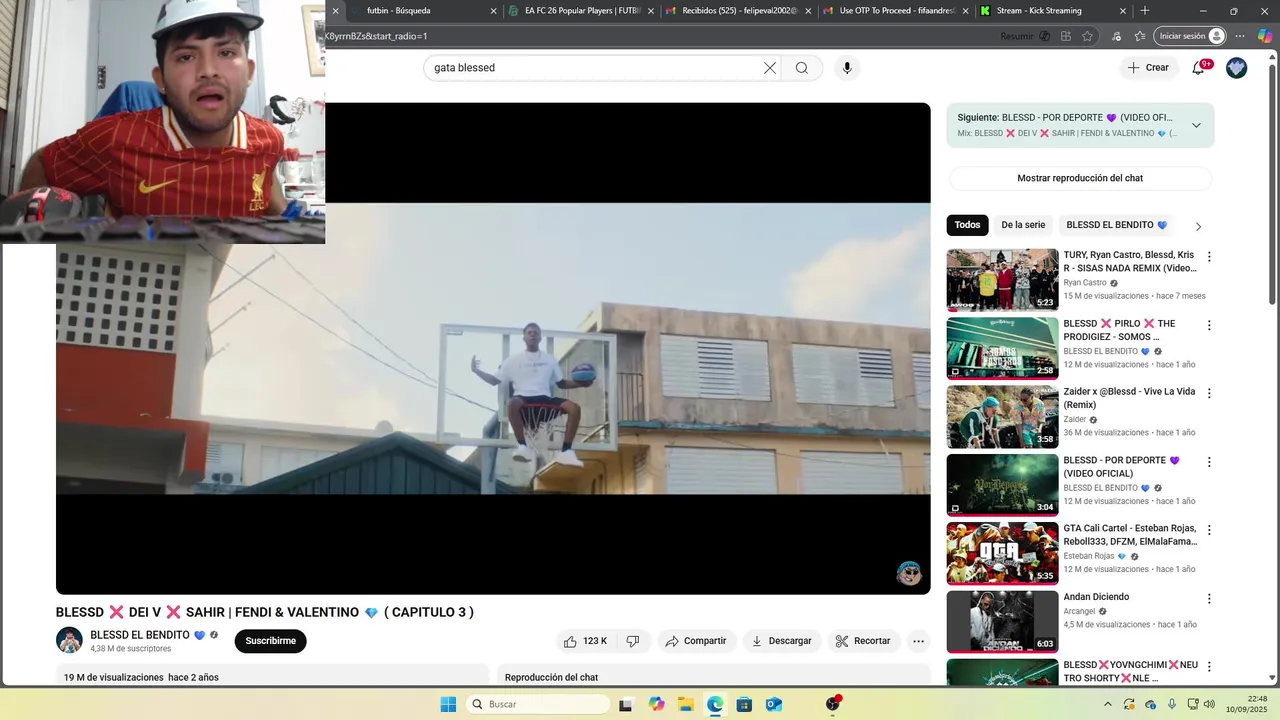The height and width of the screenshot is (720, 1280).
Task: Switch to the EA FC 26 Popular Players tab
Action: click(x=582, y=11)
